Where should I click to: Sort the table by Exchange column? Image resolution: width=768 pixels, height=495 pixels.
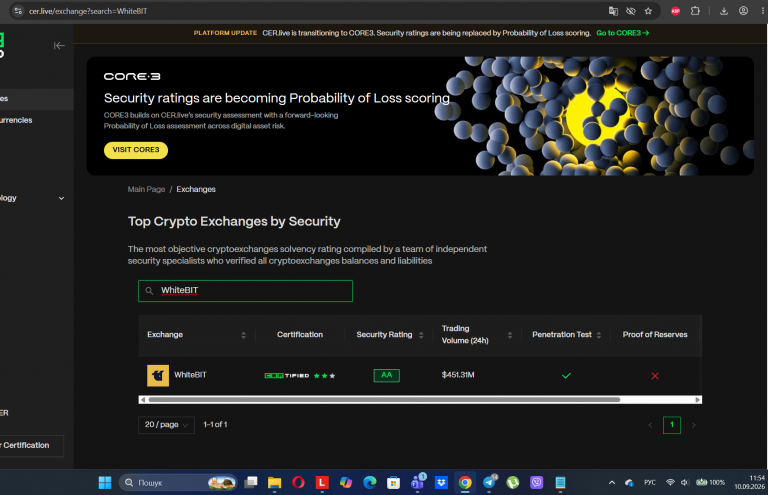click(243, 335)
